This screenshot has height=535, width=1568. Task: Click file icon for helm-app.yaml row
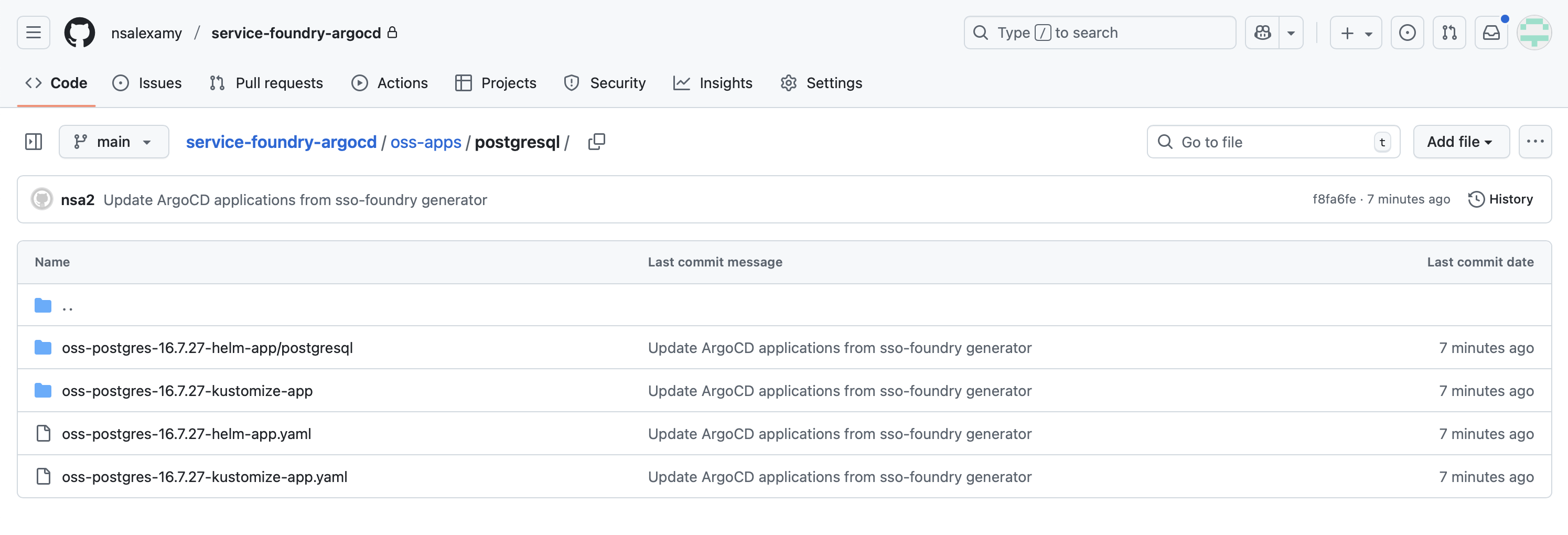[x=43, y=433]
